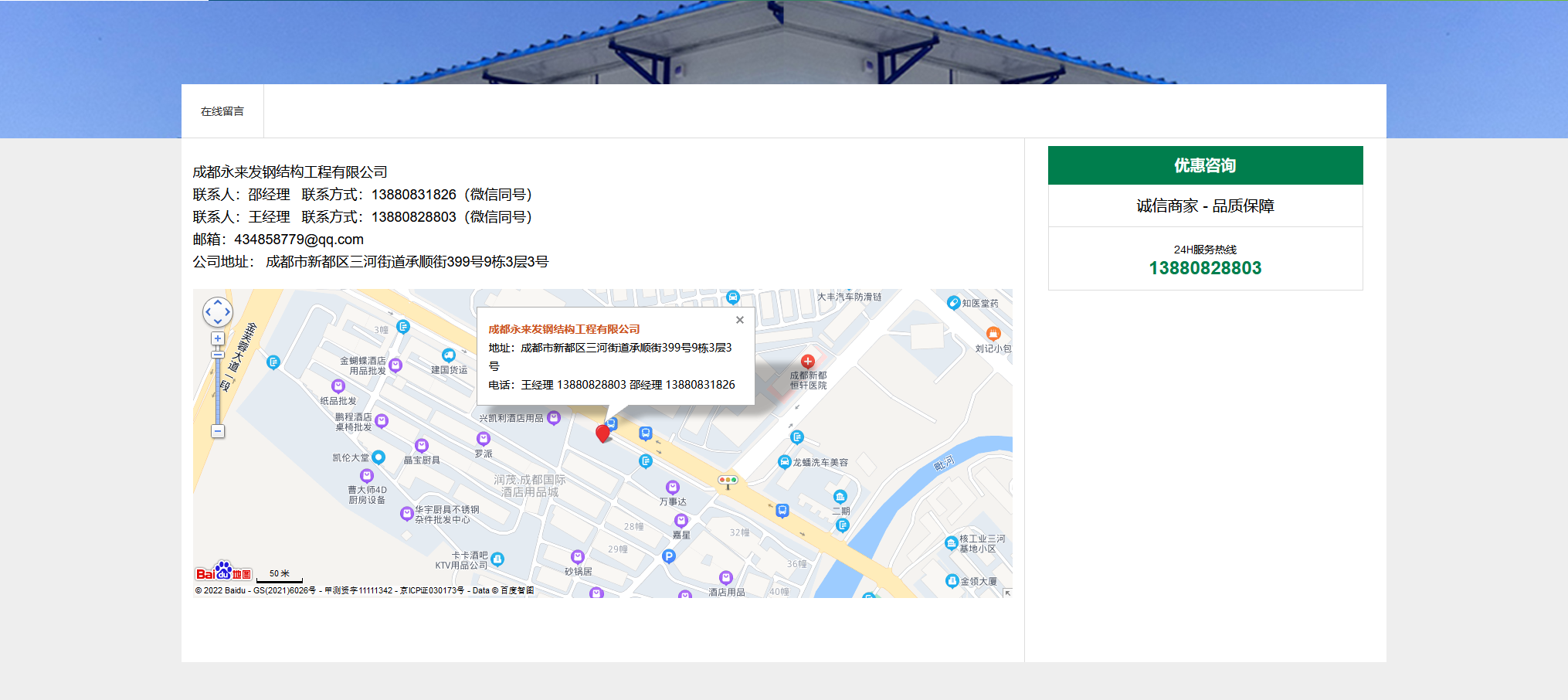The width and height of the screenshot is (1568, 700).
Task: Click the traffic light icon on road
Action: click(728, 481)
